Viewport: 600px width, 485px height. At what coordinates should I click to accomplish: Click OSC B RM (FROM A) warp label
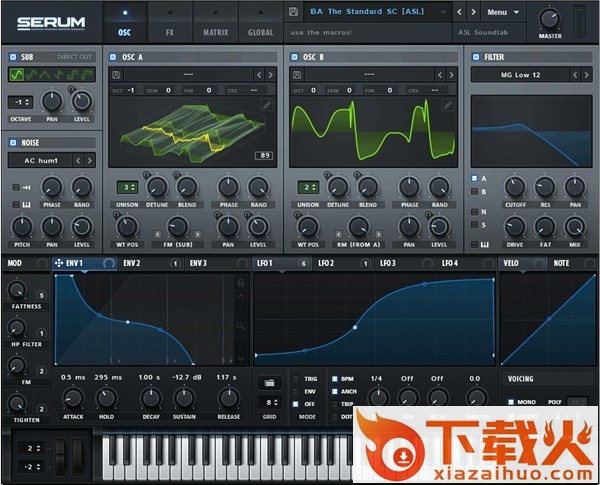coord(359,245)
